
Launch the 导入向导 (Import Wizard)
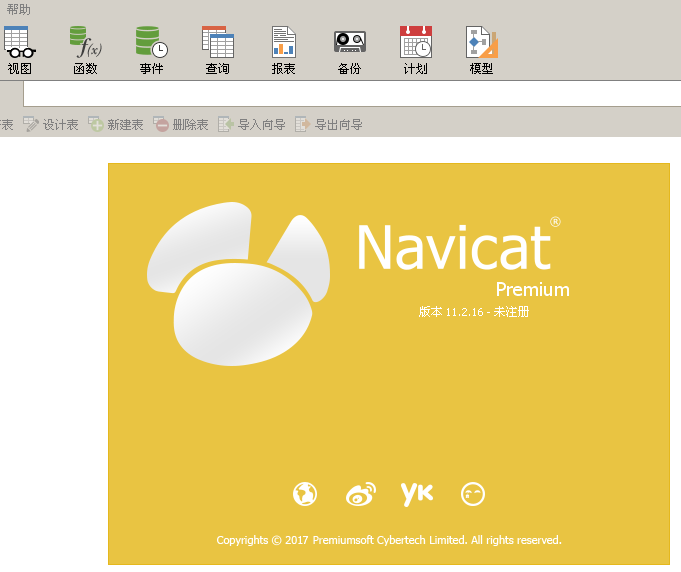(251, 125)
